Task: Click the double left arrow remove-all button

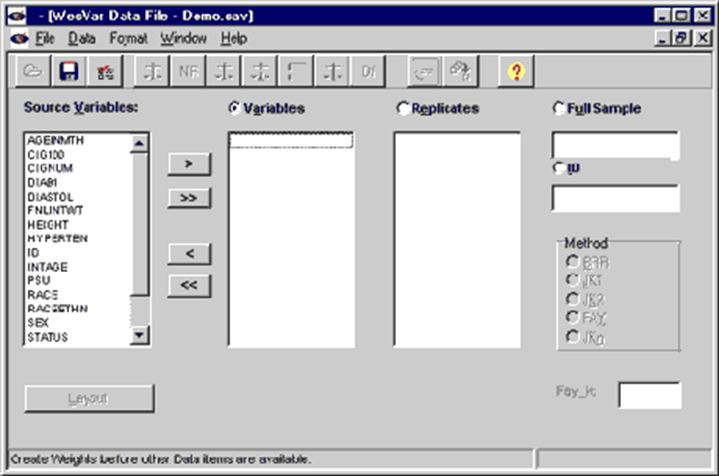Action: [189, 285]
